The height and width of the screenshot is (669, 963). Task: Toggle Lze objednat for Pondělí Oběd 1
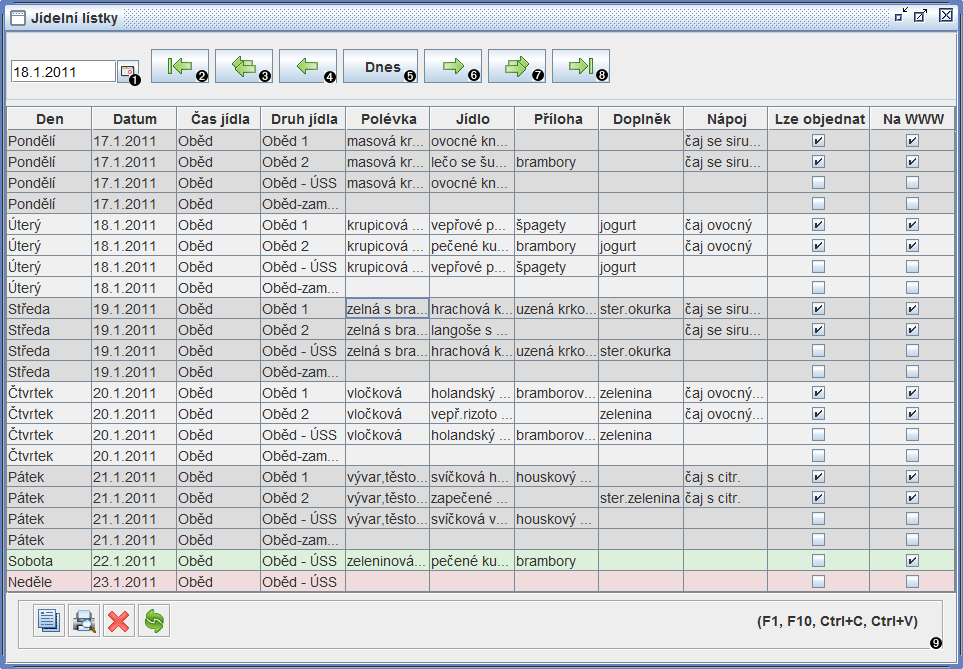tap(818, 141)
